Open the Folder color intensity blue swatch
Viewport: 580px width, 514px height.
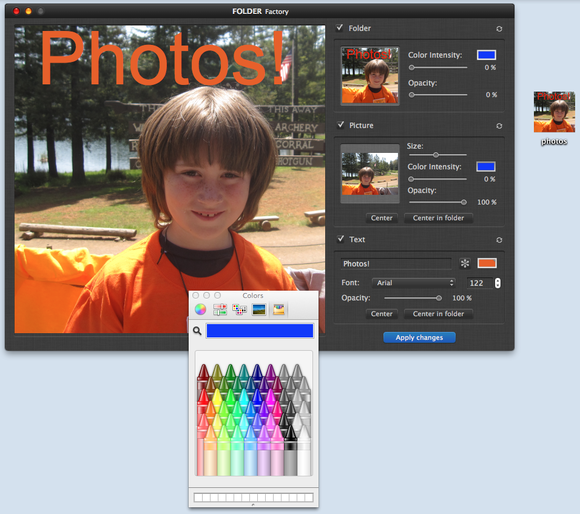click(x=486, y=55)
